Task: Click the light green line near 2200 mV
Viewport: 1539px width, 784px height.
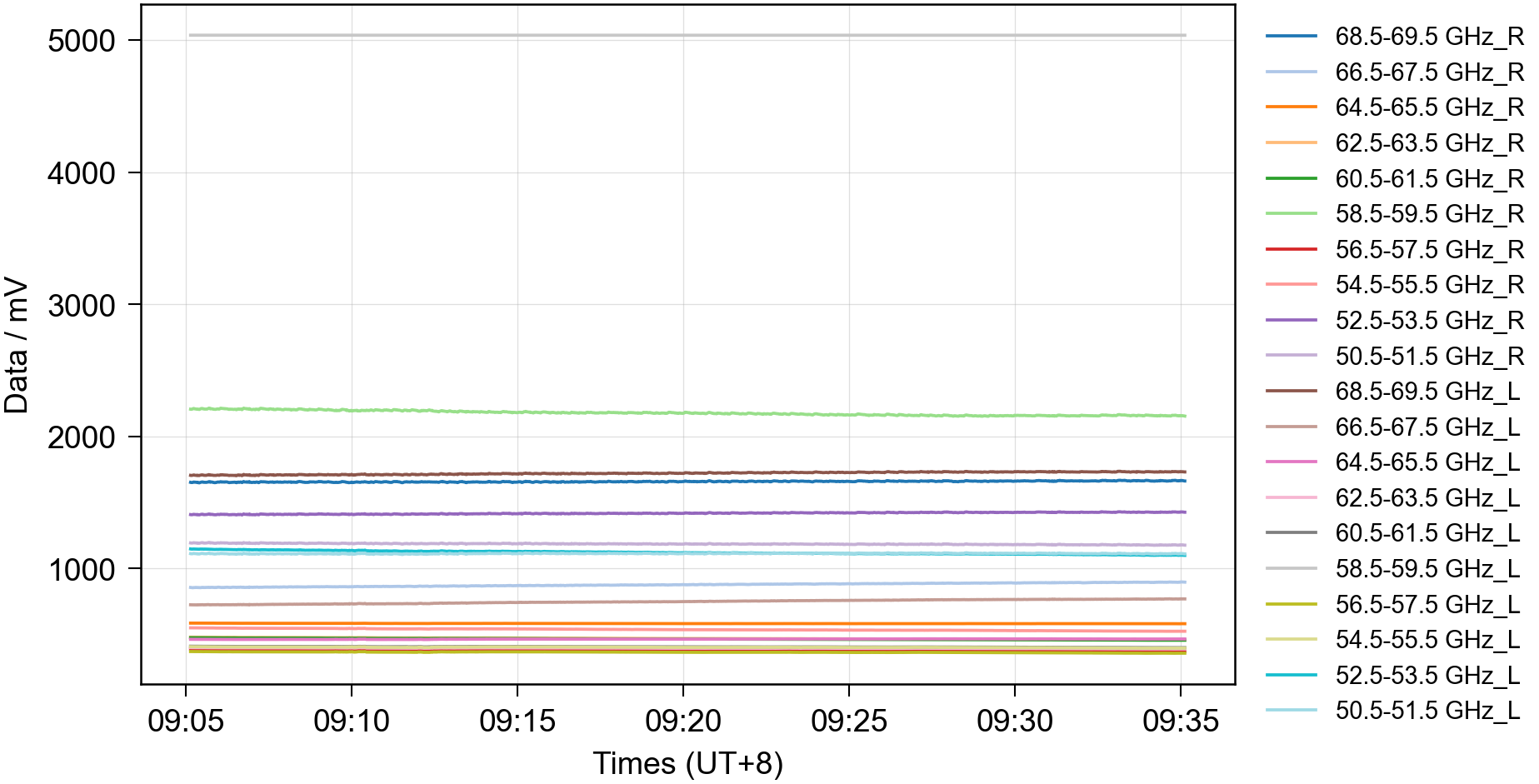Action: tap(683, 412)
